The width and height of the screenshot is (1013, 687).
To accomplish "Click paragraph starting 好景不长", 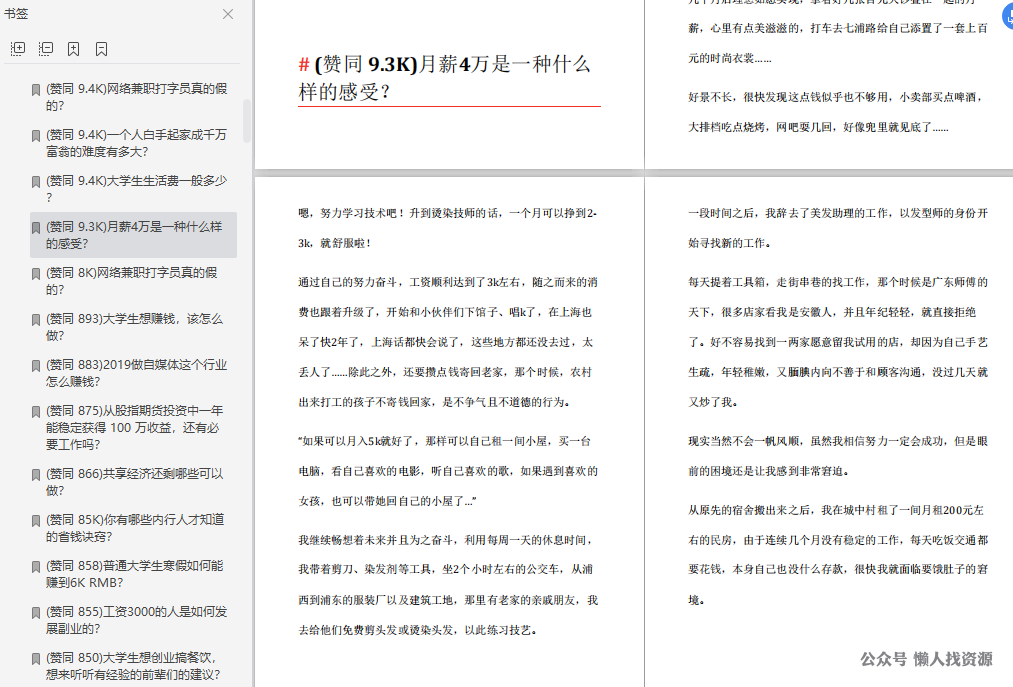I will point(835,112).
